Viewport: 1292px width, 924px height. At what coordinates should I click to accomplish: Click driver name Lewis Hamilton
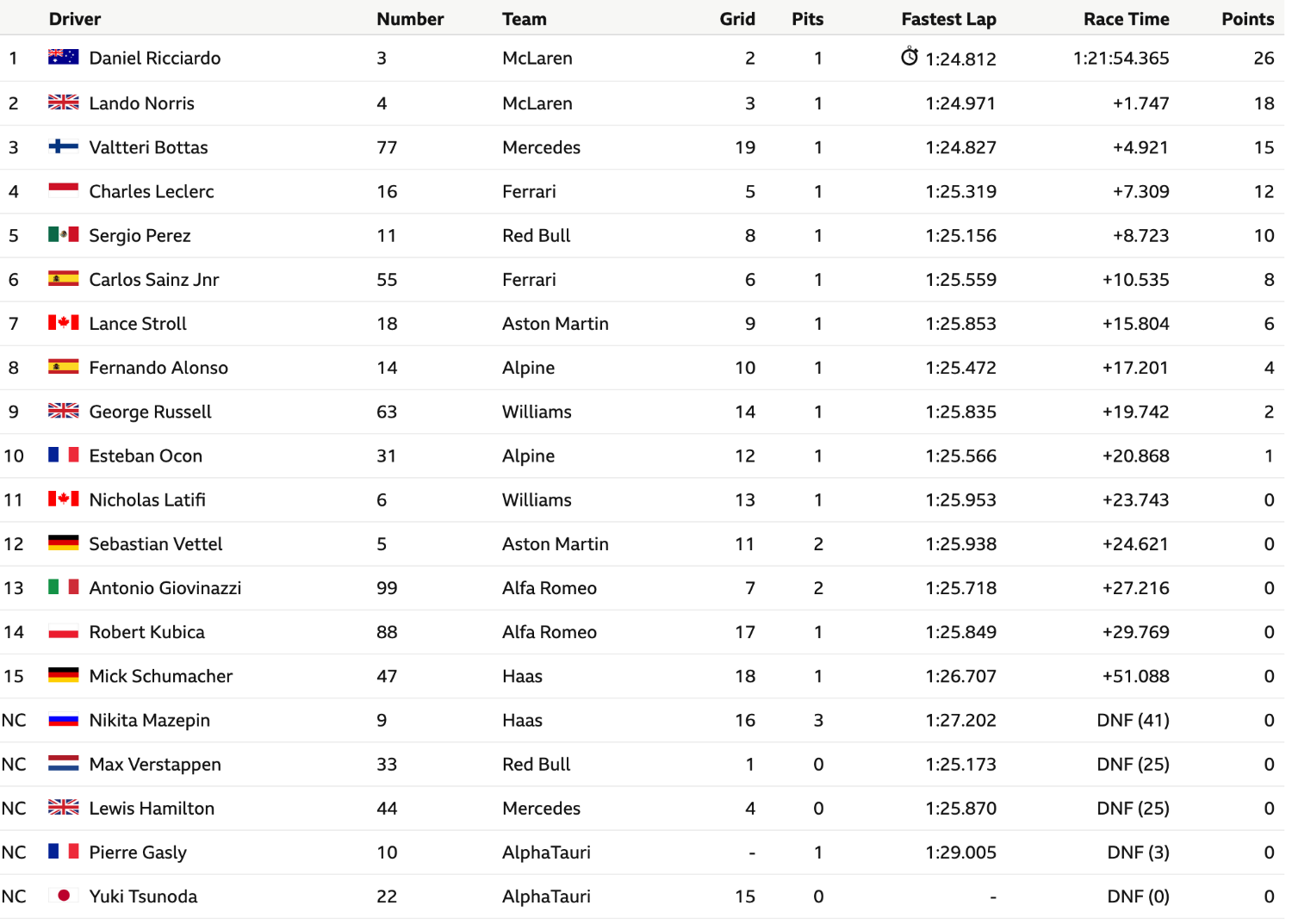tap(152, 808)
